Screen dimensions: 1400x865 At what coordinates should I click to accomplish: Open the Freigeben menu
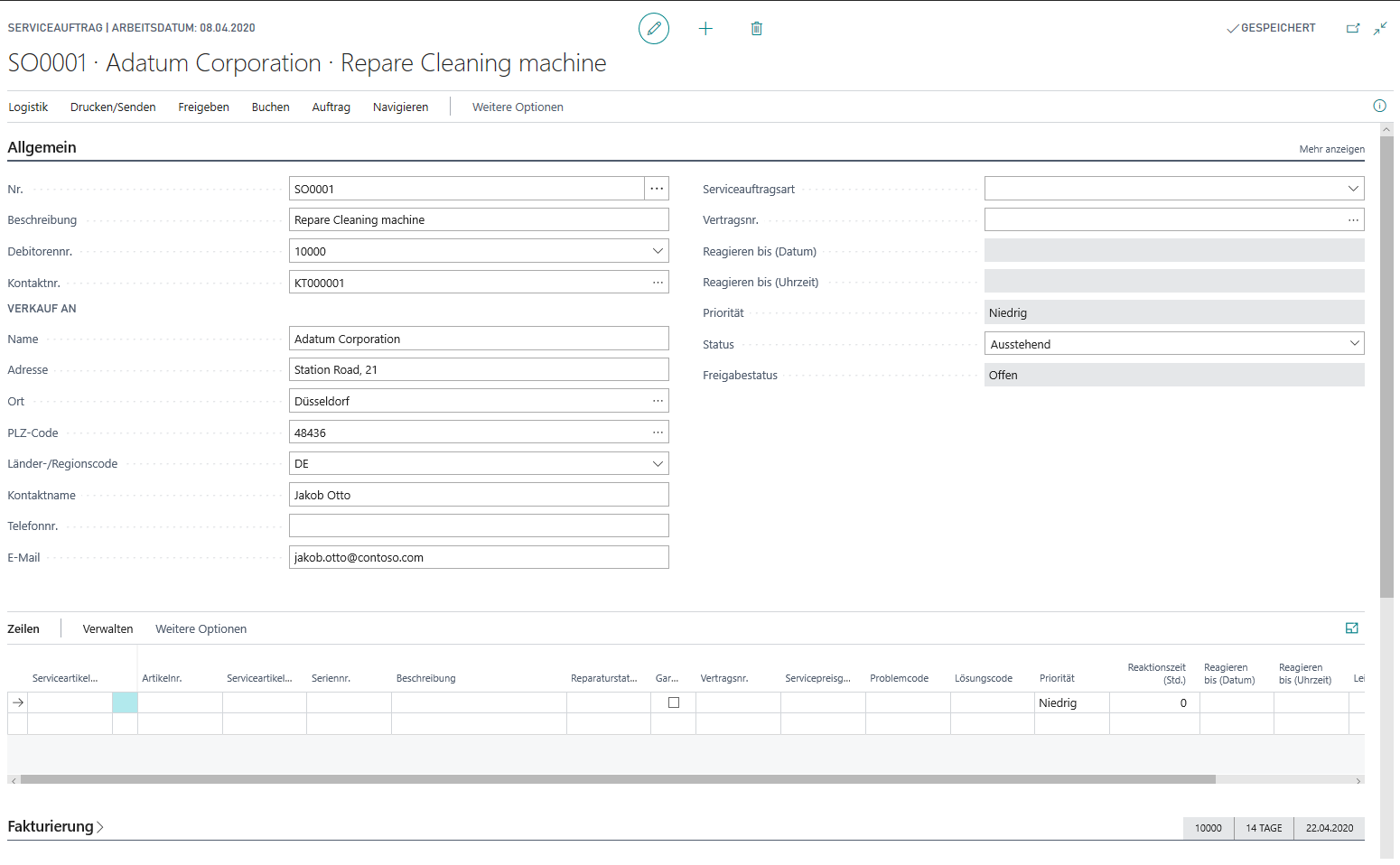pos(203,107)
